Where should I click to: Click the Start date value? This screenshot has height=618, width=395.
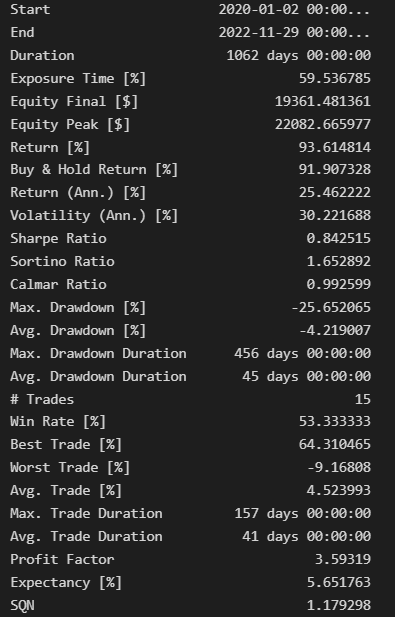tap(294, 9)
